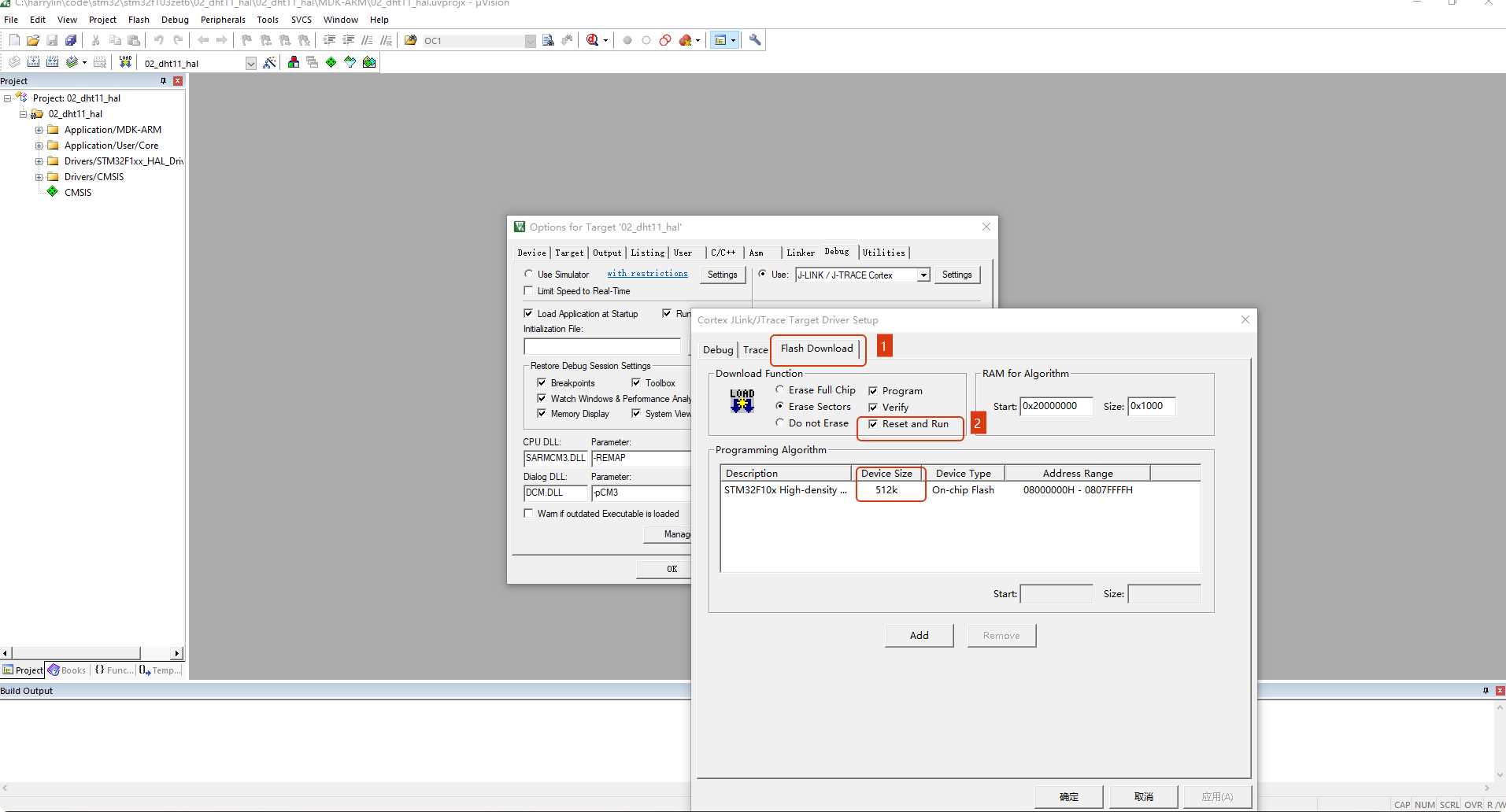Open the debug session button dropdown arrow

point(605,40)
